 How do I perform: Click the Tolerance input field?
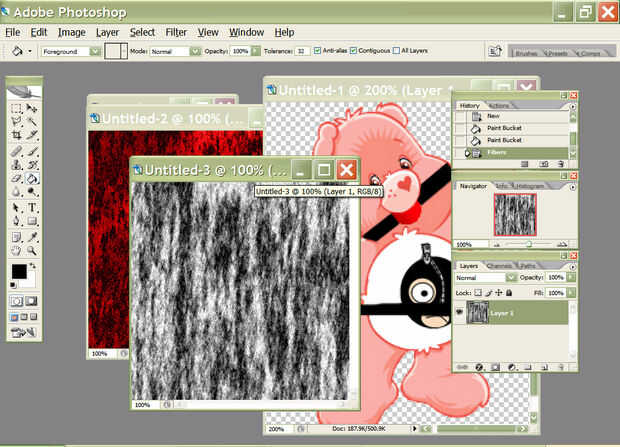point(302,51)
